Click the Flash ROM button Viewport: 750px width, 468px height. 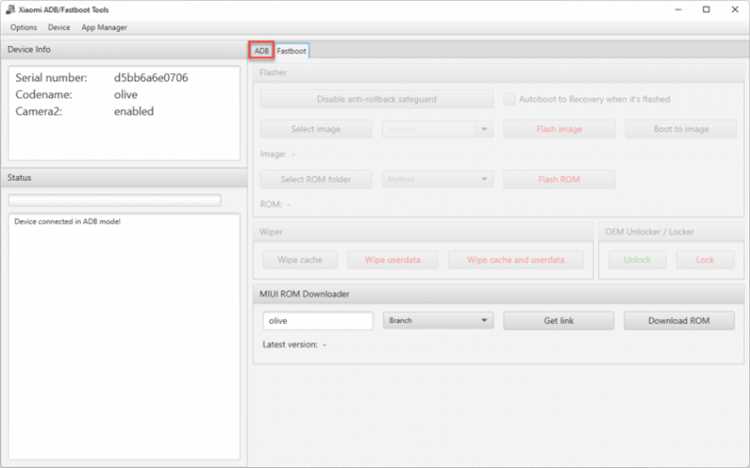tap(559, 179)
